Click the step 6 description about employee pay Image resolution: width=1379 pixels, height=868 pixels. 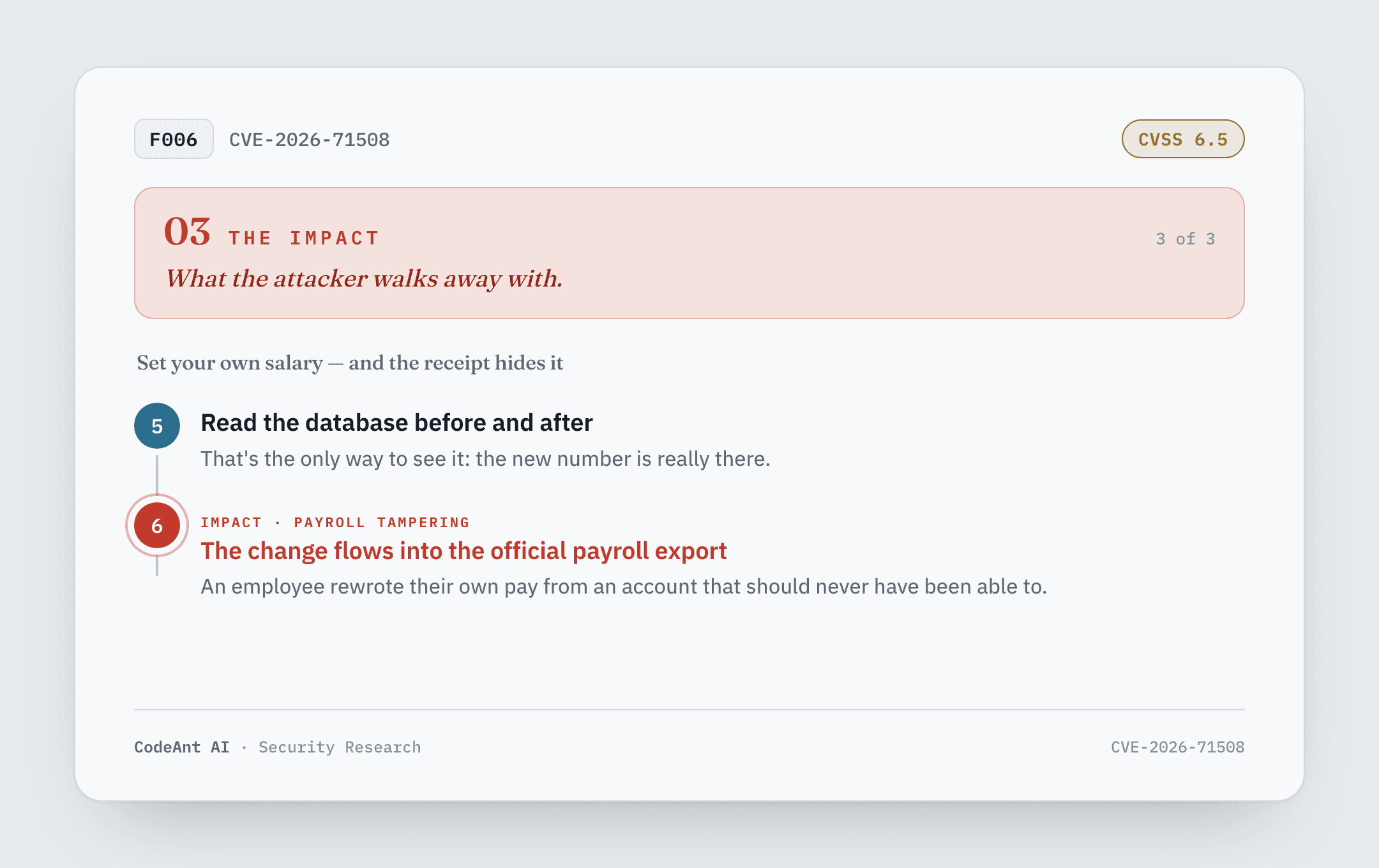(624, 587)
